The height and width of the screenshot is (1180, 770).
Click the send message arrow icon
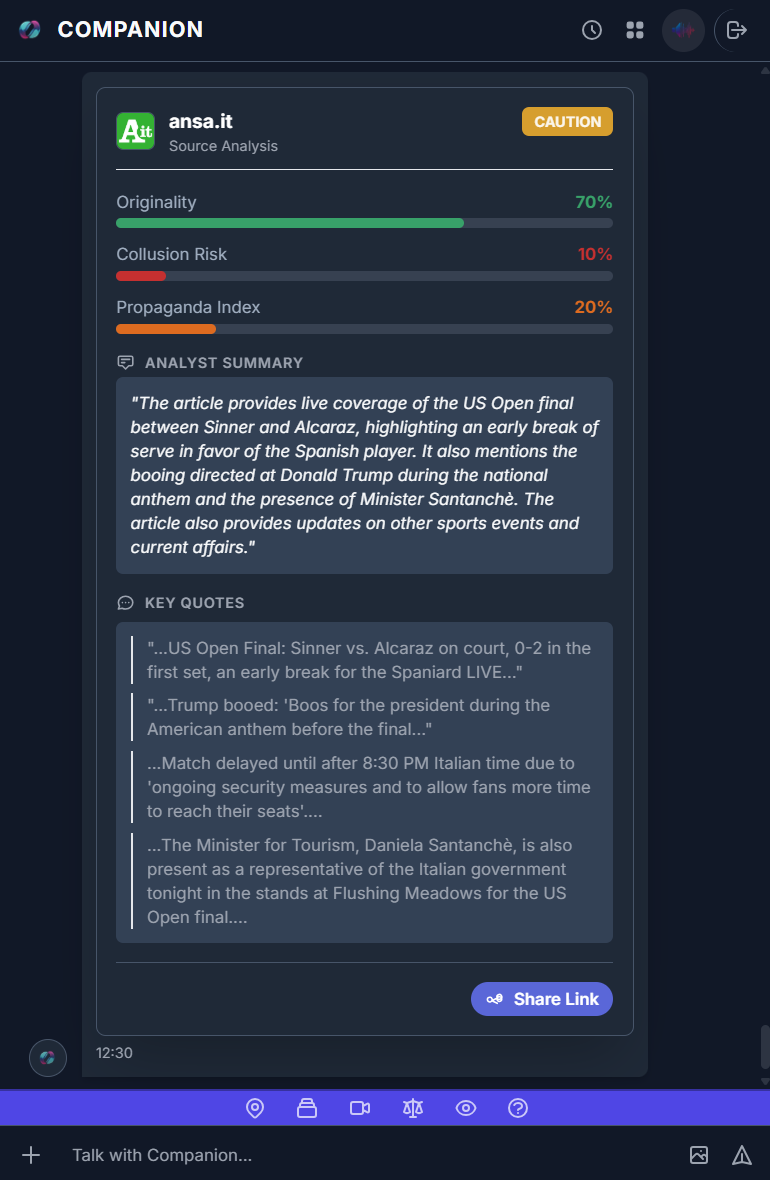(742, 1155)
